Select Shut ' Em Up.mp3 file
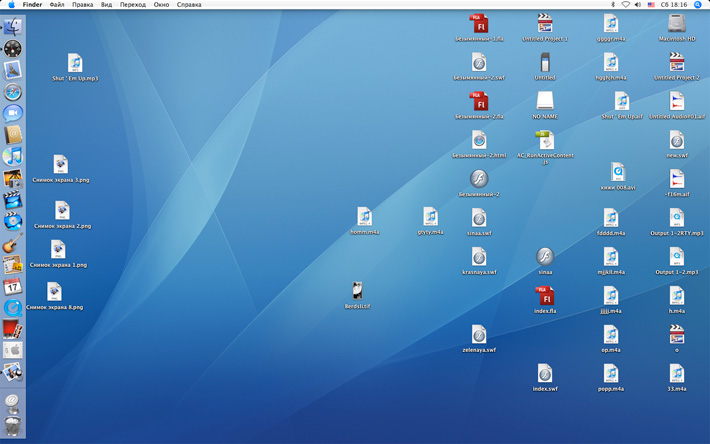 point(75,63)
